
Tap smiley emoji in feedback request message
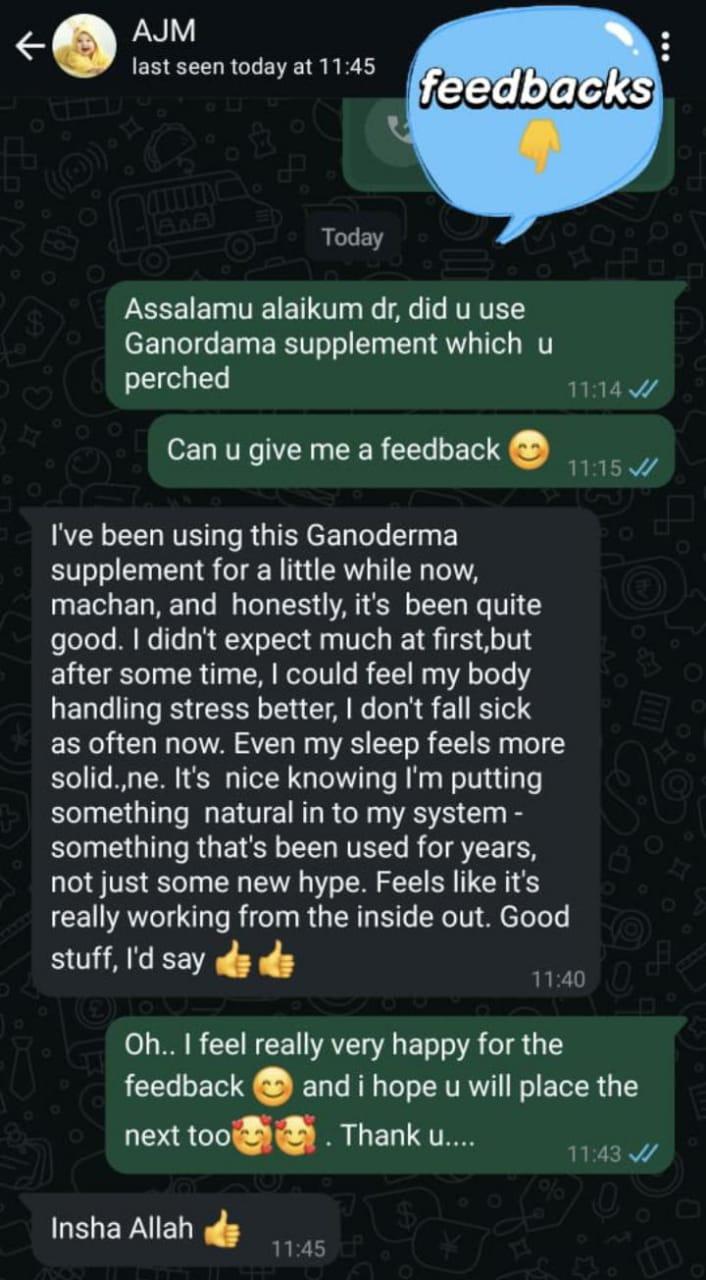529,452
